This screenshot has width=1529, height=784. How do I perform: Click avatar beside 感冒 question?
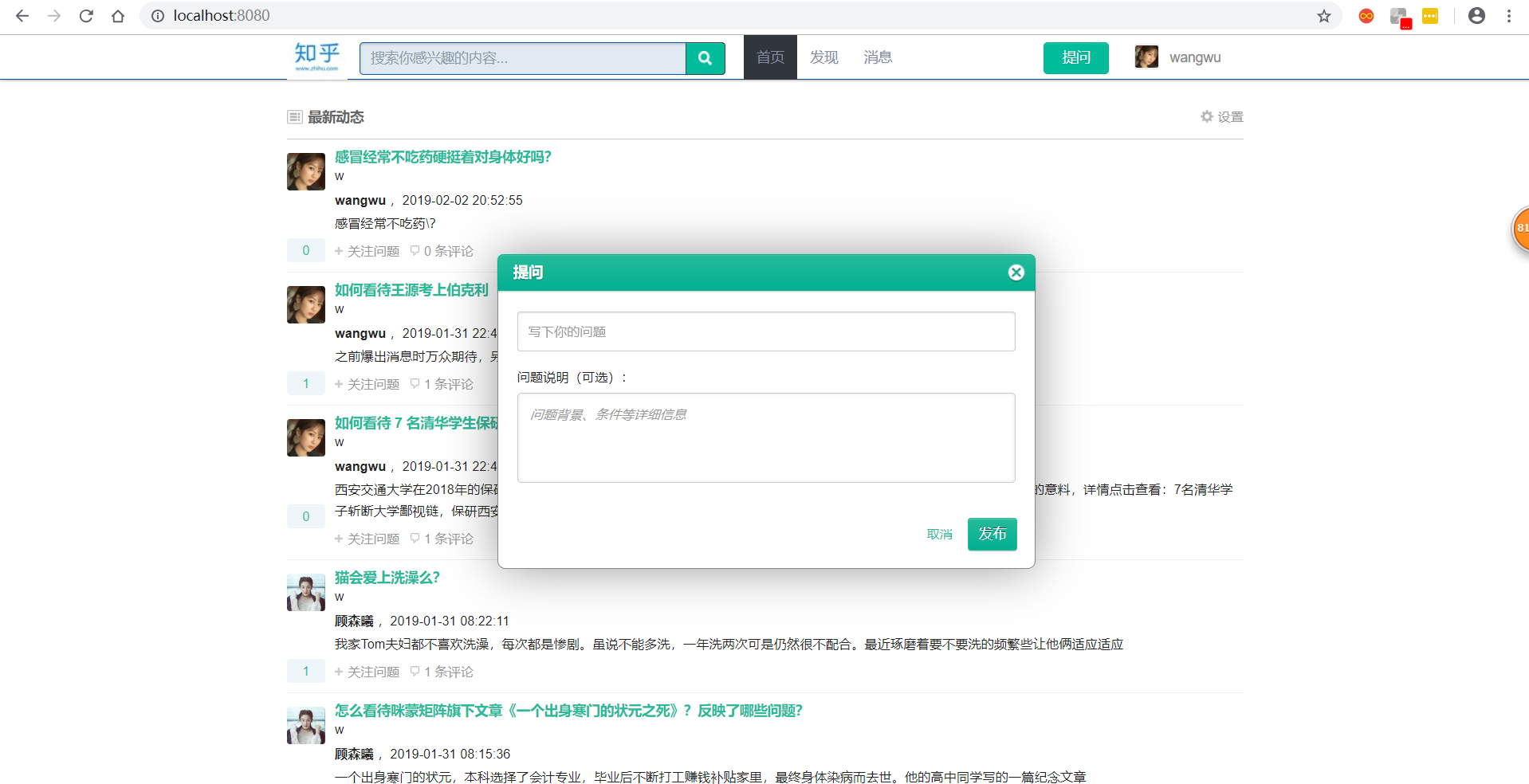click(x=306, y=171)
